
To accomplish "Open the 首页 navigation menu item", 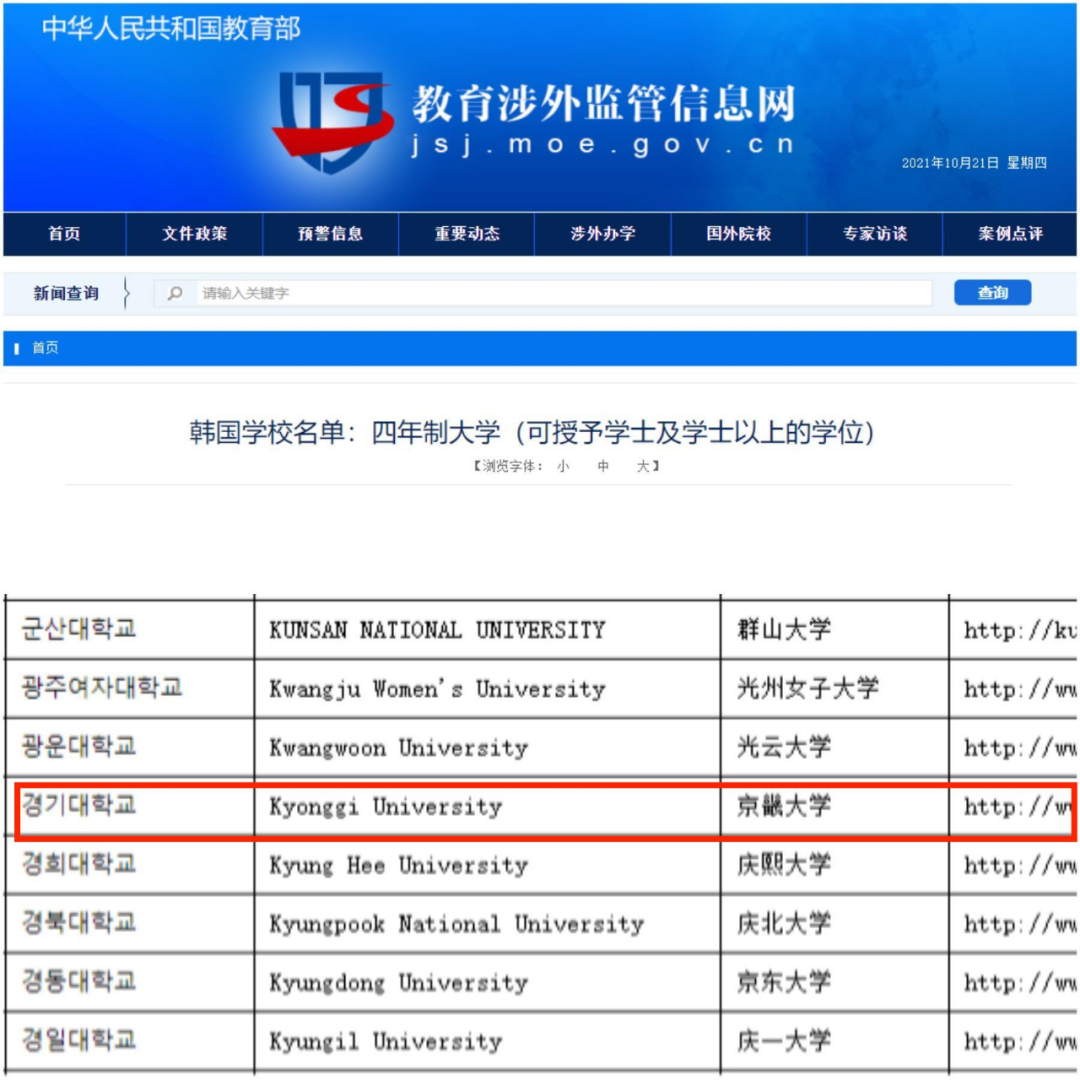I will click(65, 234).
